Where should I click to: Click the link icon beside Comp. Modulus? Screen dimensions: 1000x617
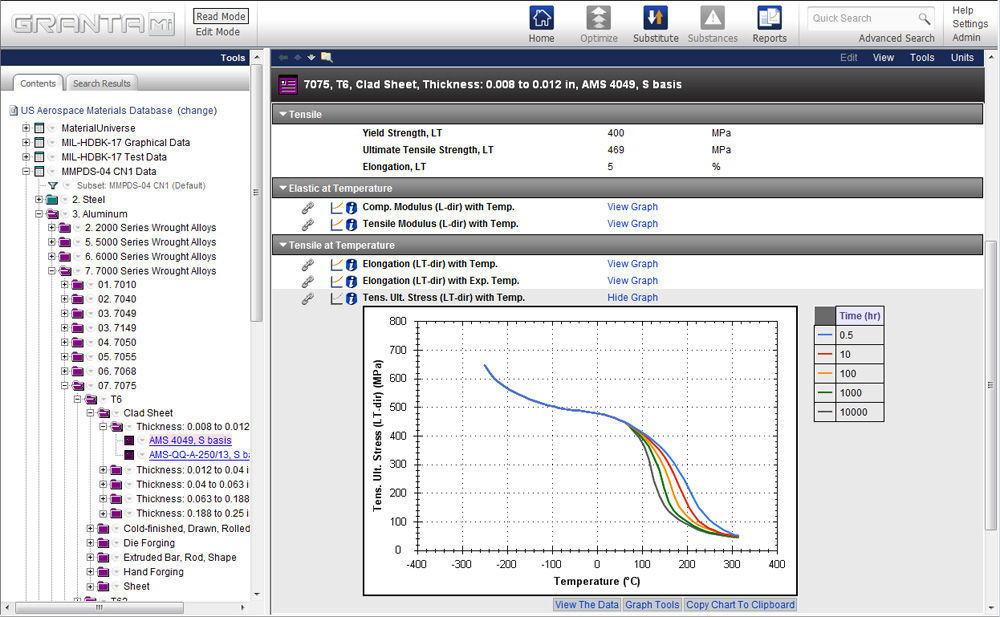point(308,207)
